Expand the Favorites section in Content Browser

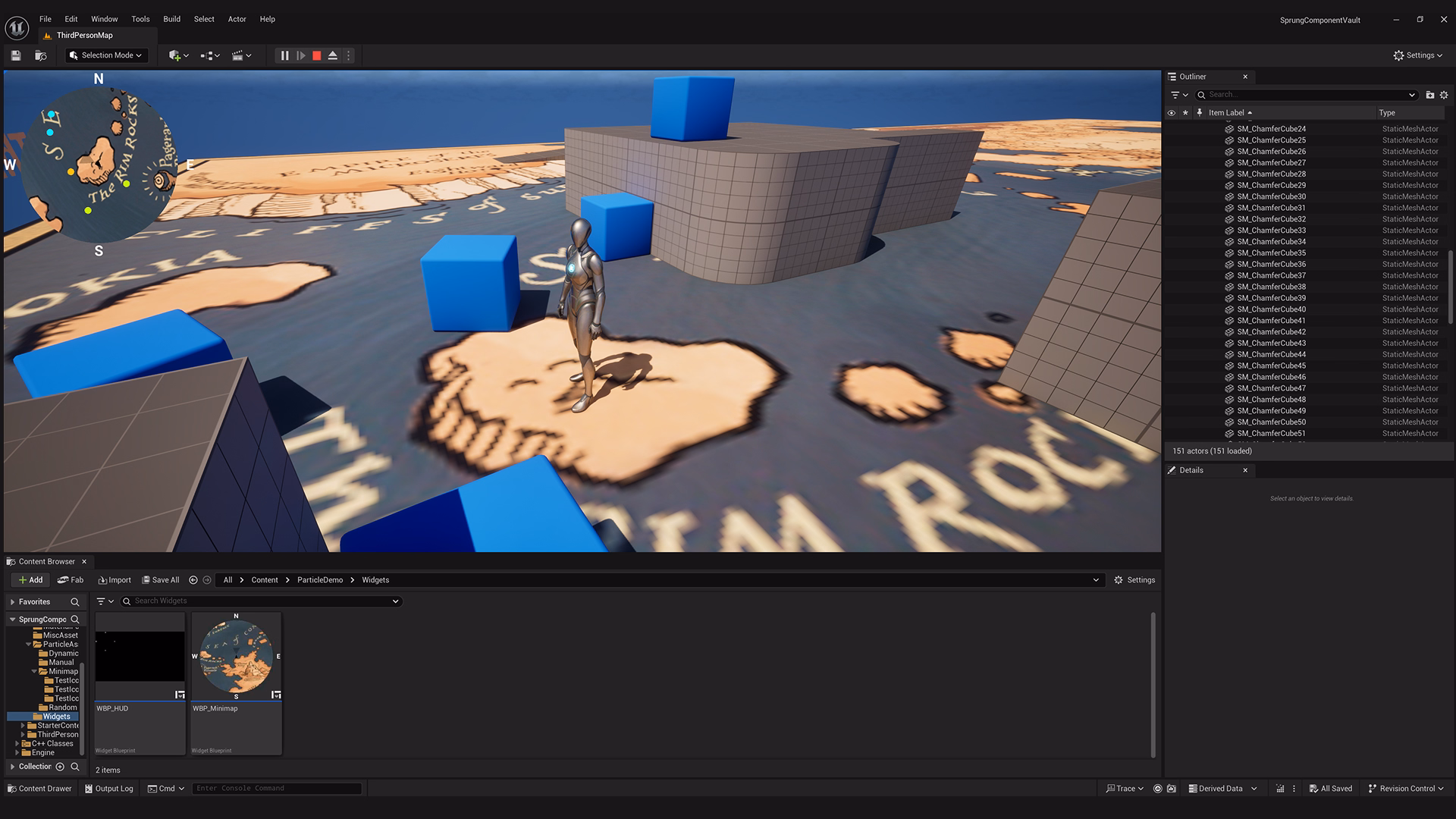tap(13, 602)
